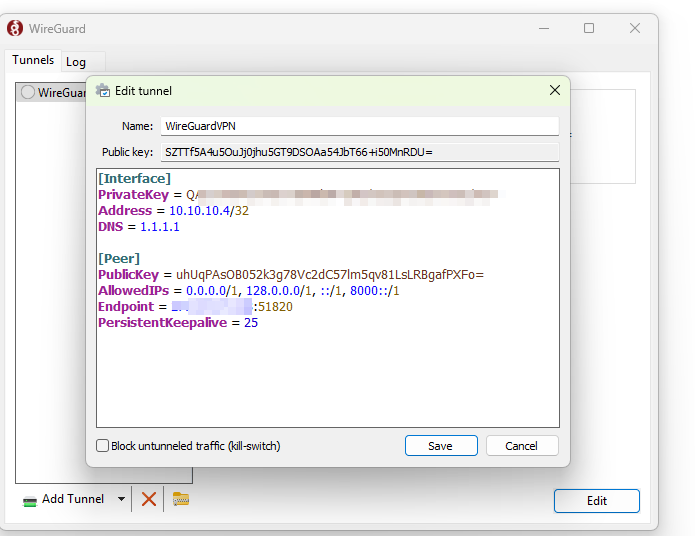
Task: Maximize the WireGuard main window
Action: pos(589,29)
